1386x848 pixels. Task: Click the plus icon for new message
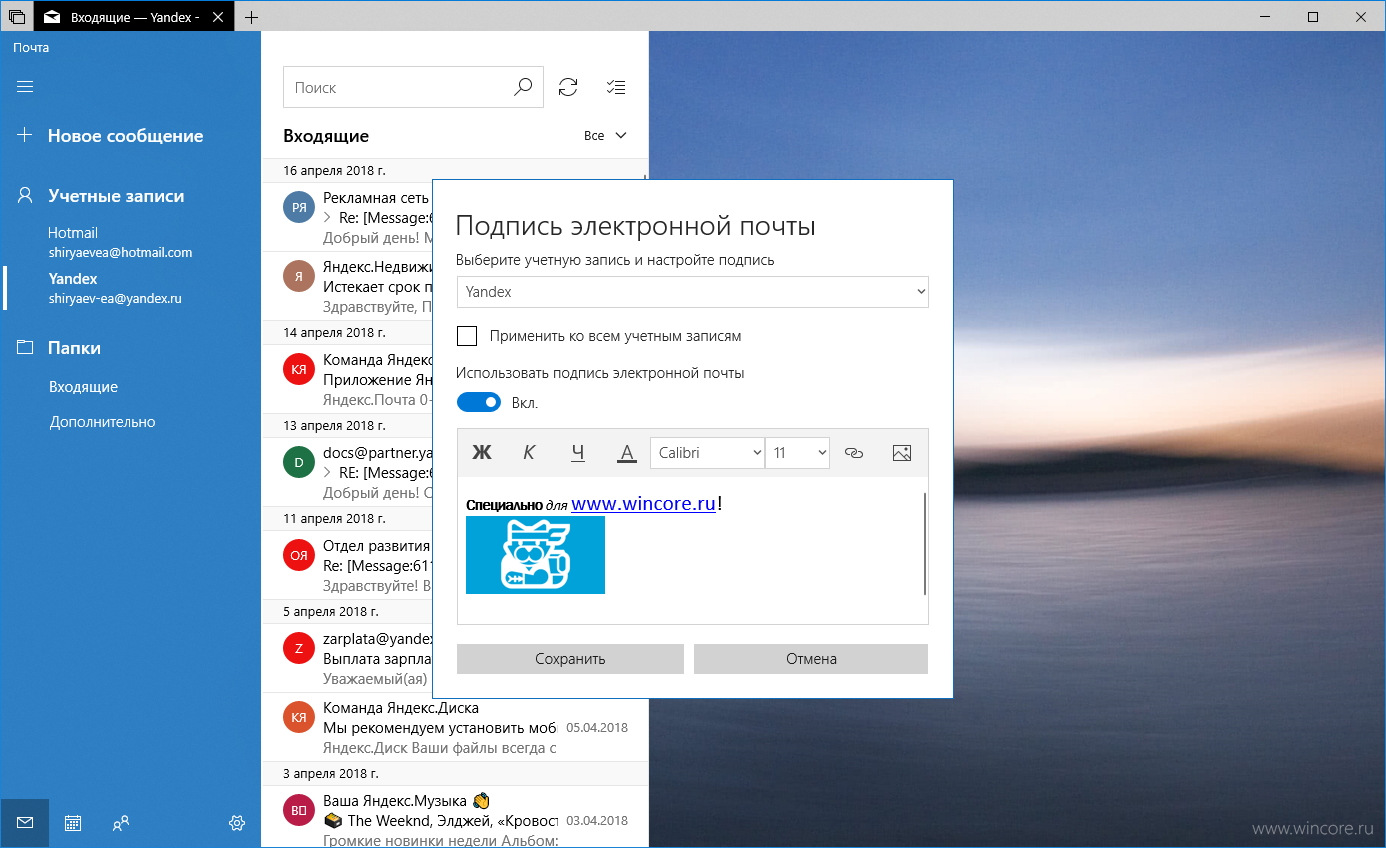pyautogui.click(x=25, y=136)
